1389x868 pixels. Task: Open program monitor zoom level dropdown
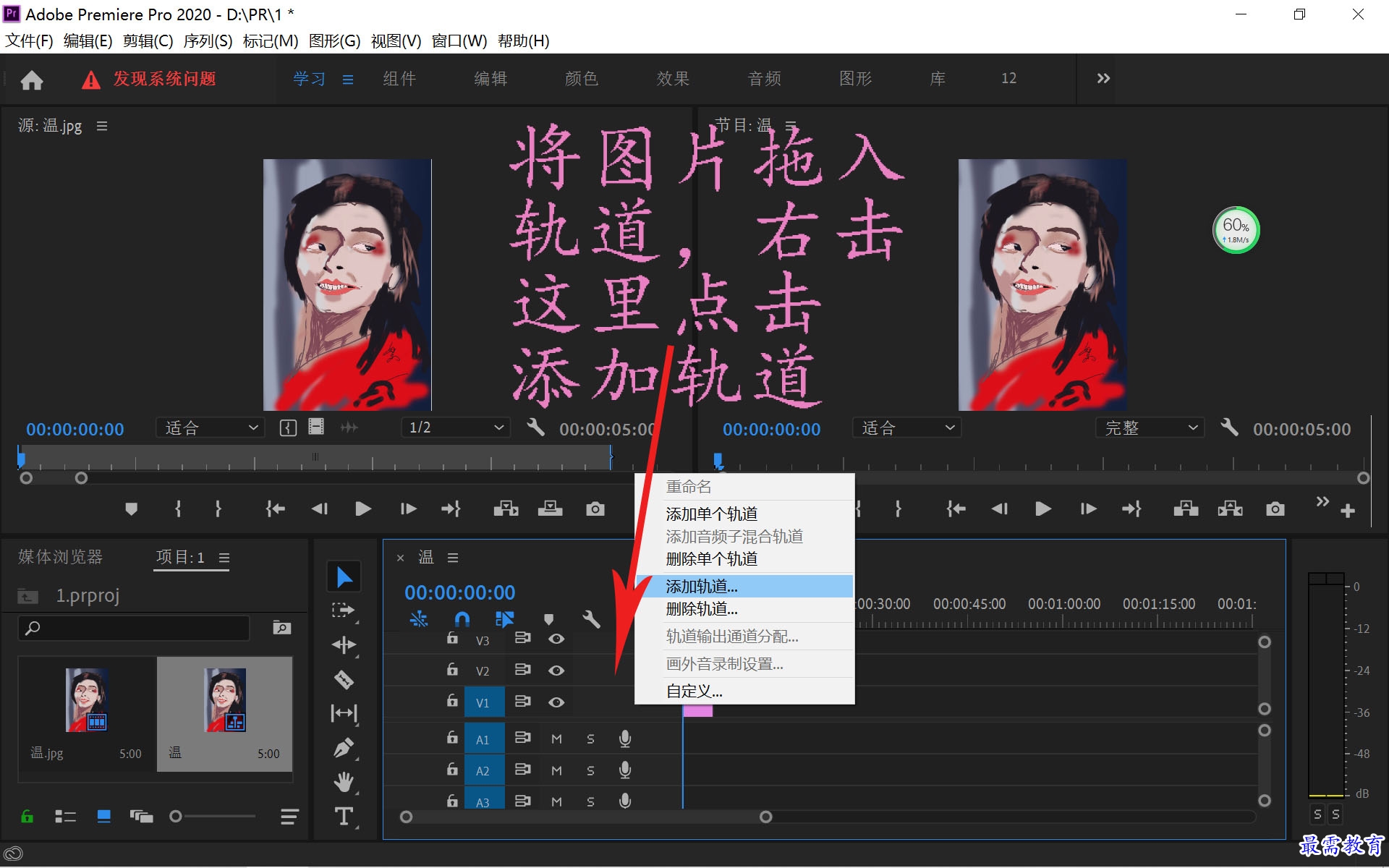tap(906, 427)
